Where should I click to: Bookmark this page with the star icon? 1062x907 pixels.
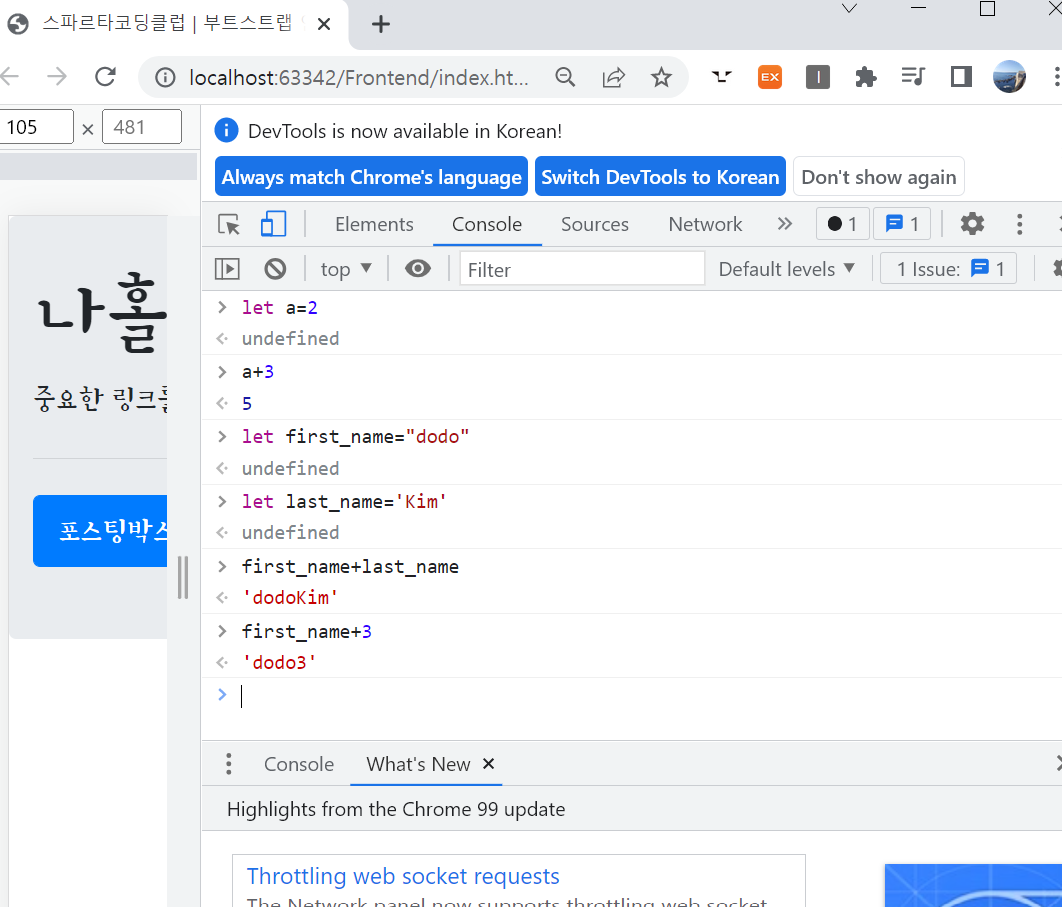point(661,77)
